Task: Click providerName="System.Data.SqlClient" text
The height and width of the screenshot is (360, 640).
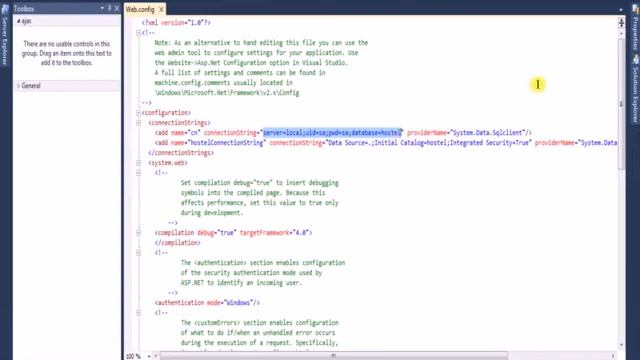Action: pyautogui.click(x=466, y=133)
